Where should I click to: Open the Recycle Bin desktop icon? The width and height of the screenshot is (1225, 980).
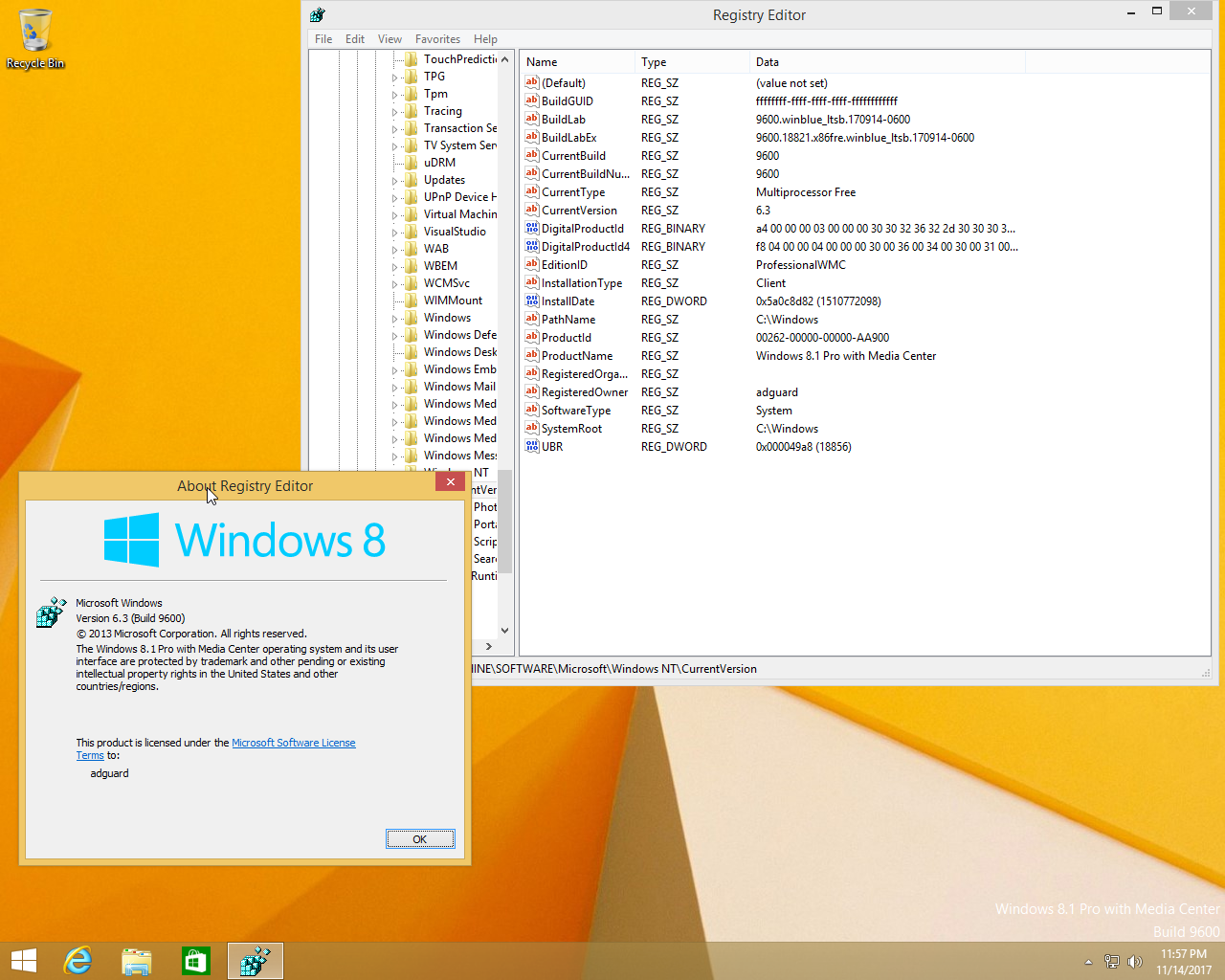(x=35, y=39)
